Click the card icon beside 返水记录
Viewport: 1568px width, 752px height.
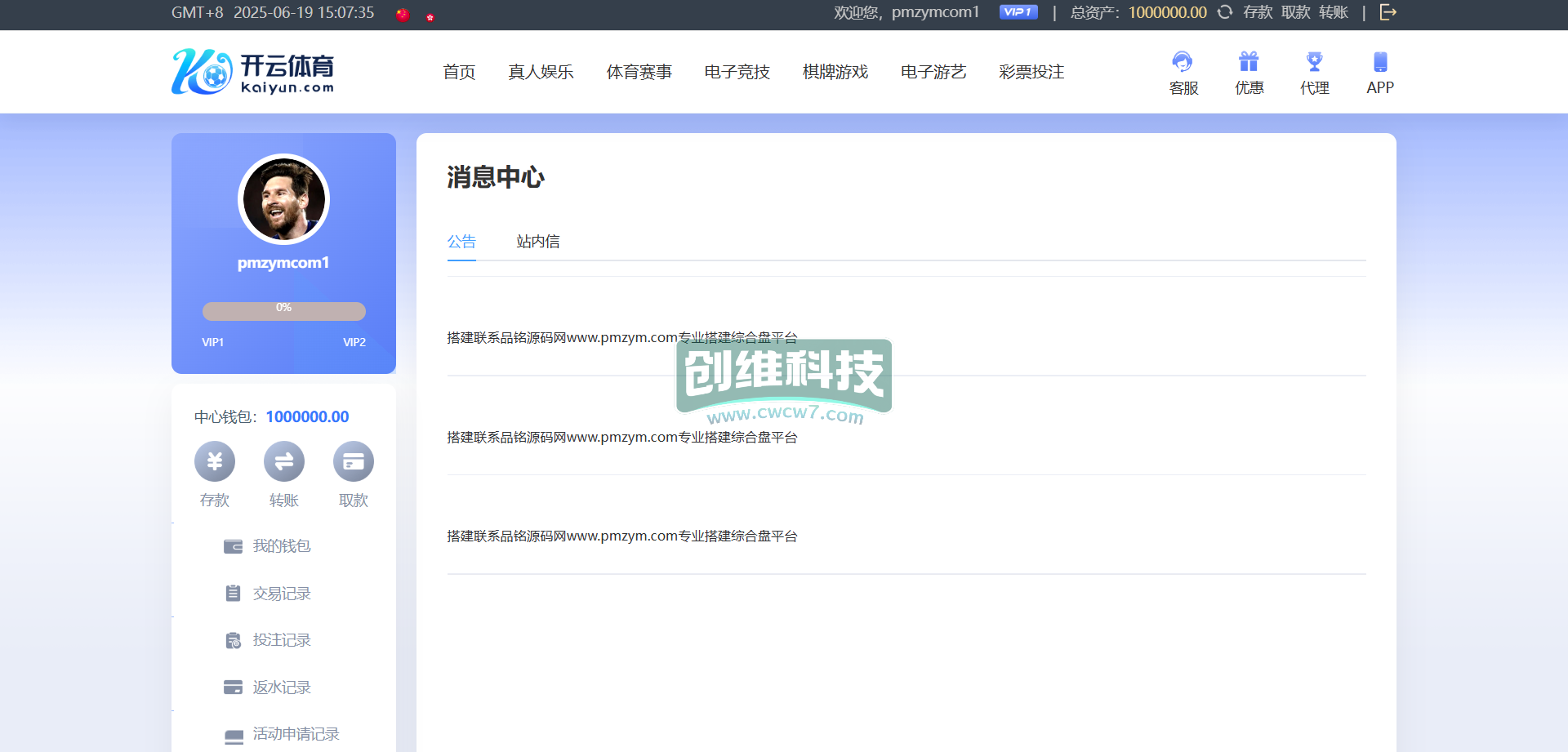[x=234, y=687]
